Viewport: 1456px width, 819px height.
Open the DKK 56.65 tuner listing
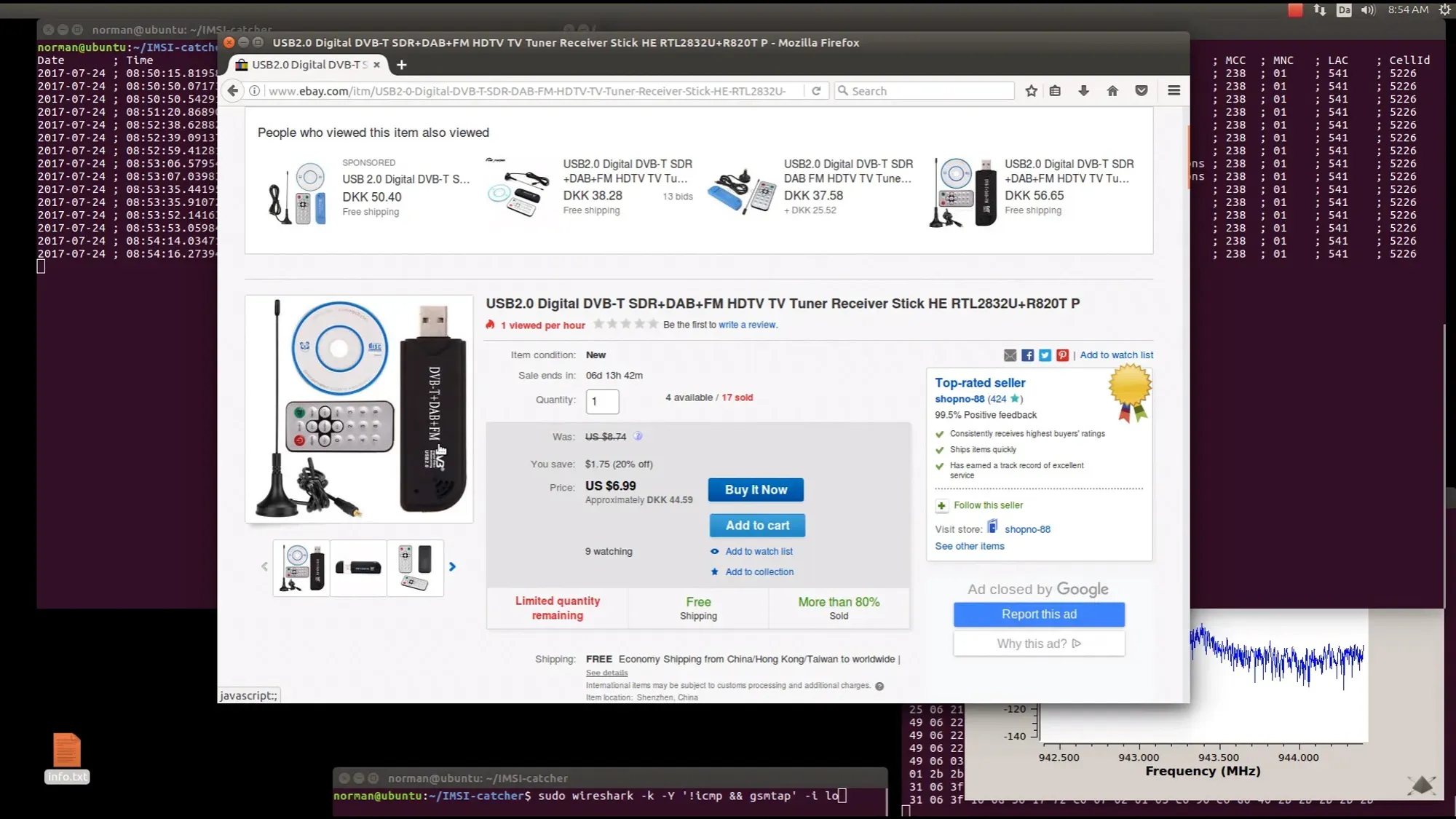pyautogui.click(x=1069, y=171)
